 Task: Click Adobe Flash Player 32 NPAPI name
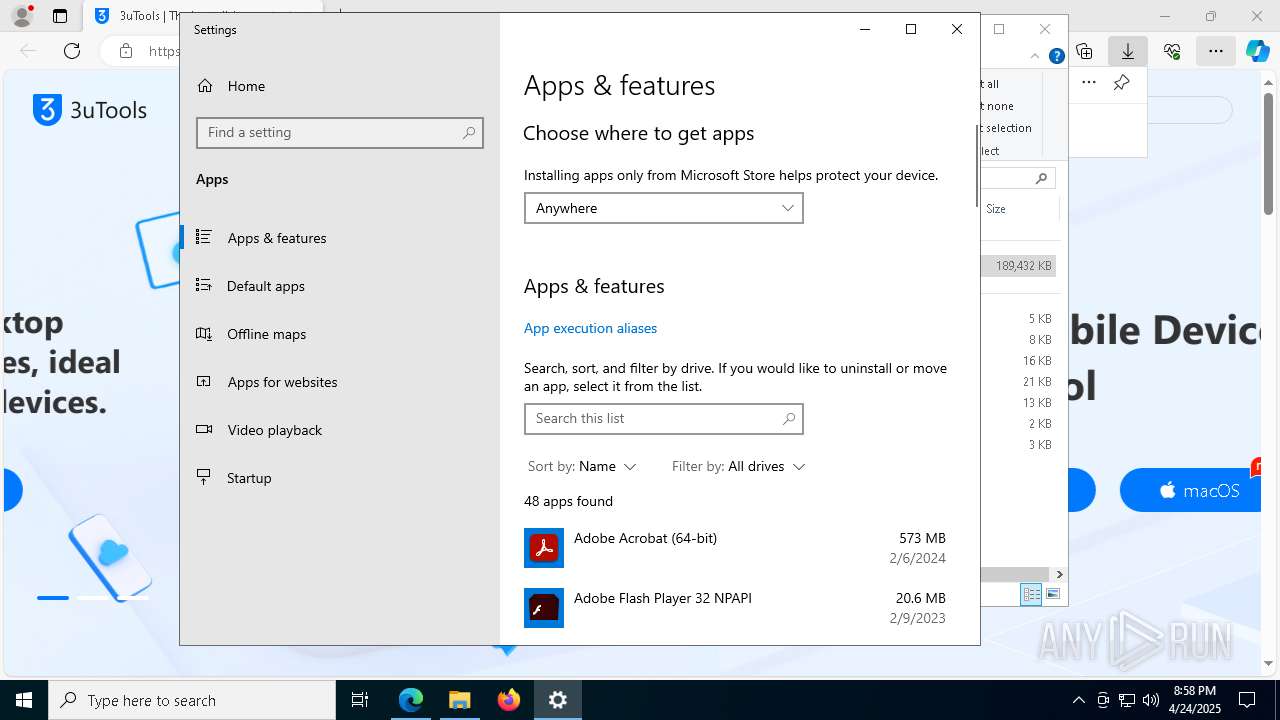[663, 598]
